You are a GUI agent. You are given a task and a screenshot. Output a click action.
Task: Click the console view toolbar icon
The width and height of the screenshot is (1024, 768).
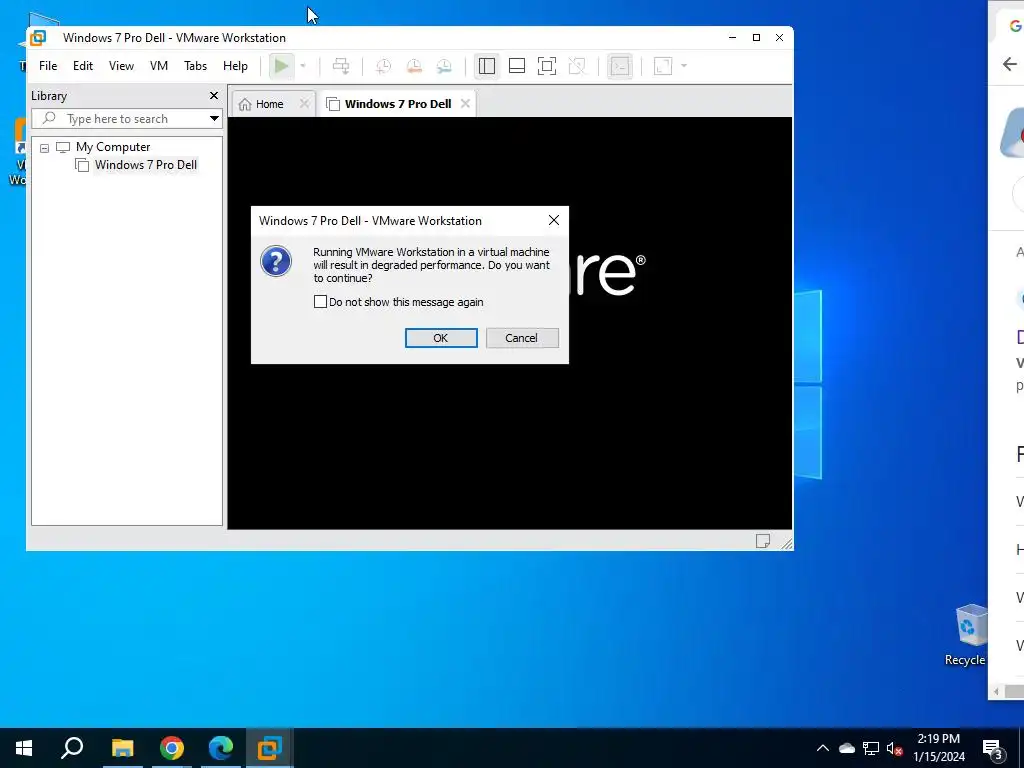pos(620,66)
